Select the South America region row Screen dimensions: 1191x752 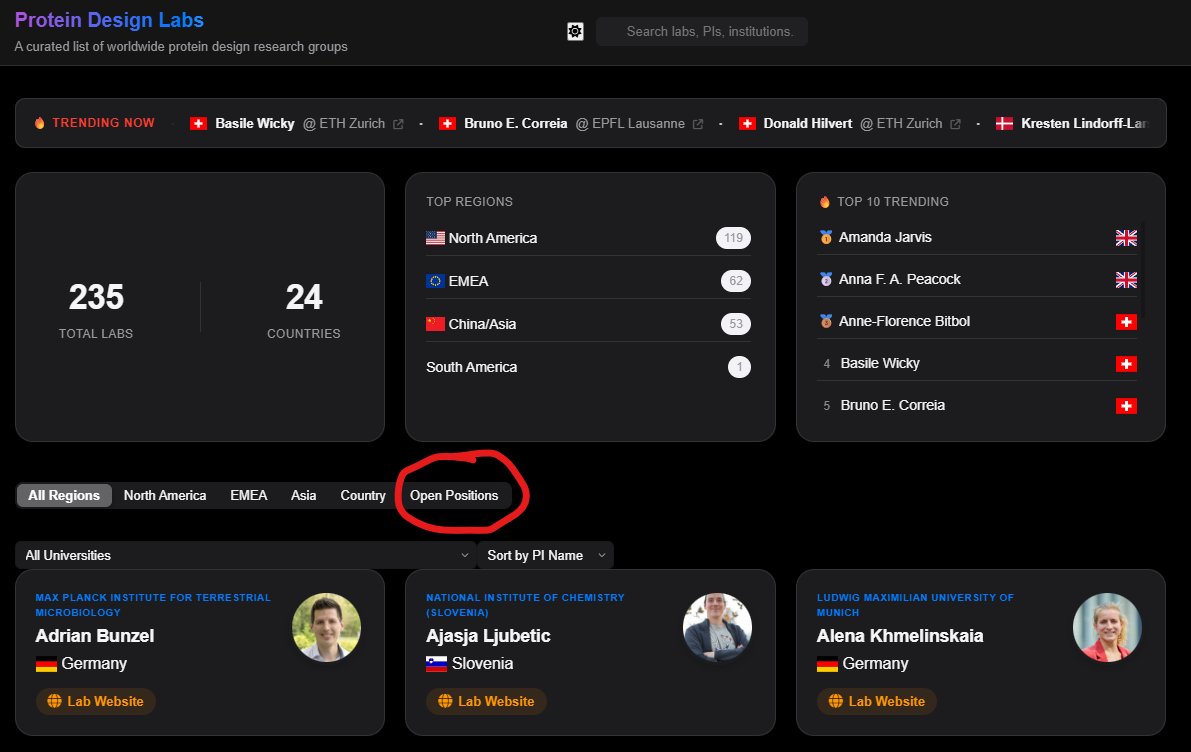pos(589,367)
